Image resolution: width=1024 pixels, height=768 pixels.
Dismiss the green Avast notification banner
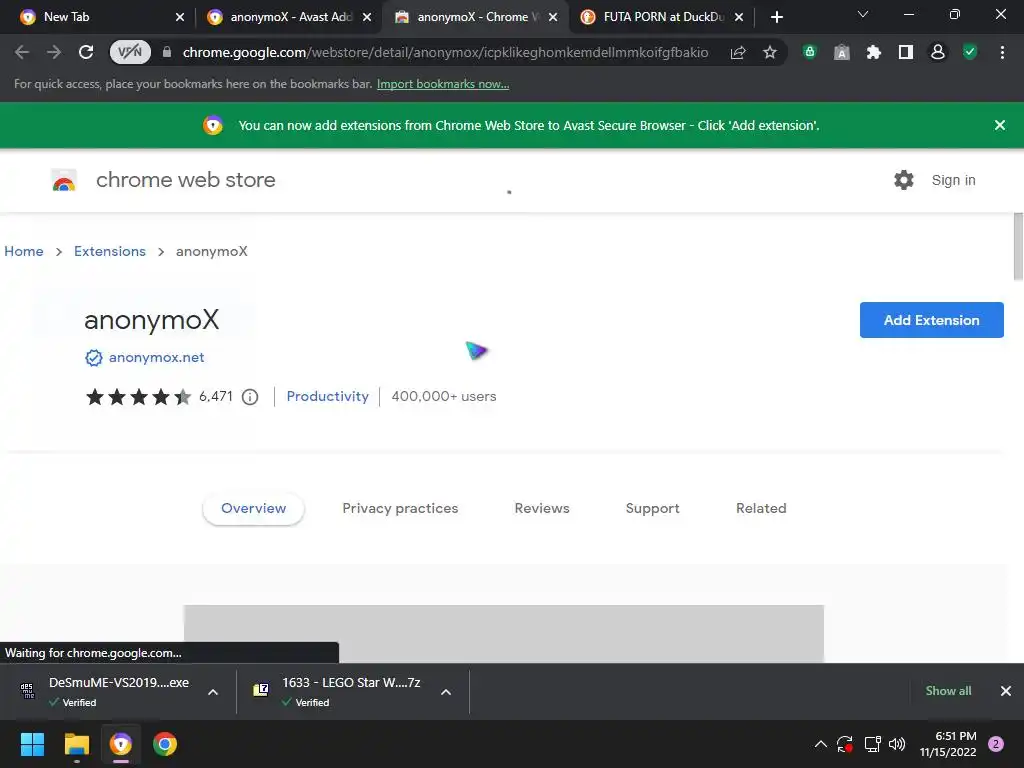(x=1000, y=125)
